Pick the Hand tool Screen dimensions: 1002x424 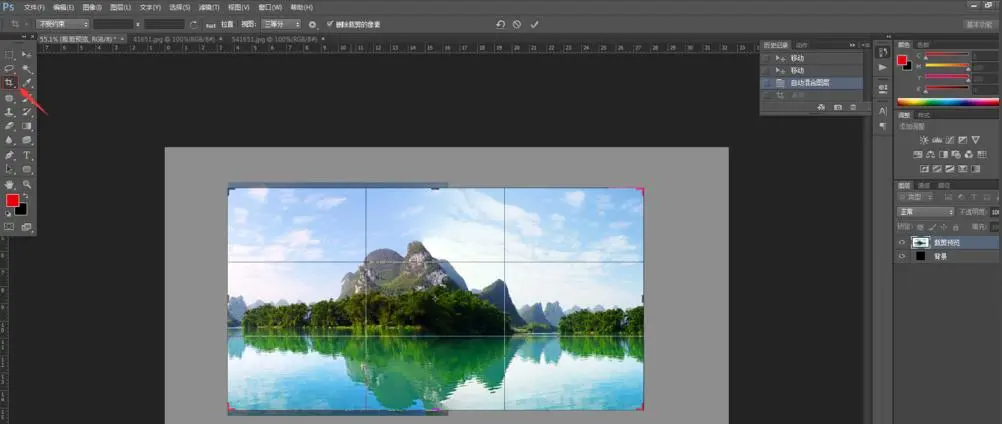(x=10, y=185)
